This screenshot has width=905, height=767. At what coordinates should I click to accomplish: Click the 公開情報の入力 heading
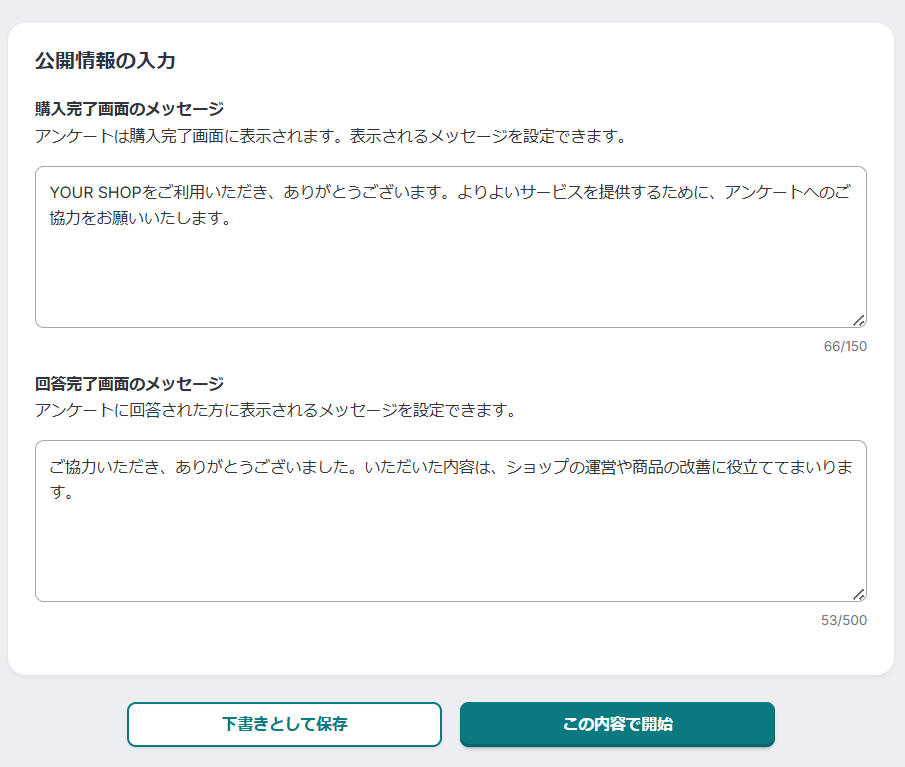(x=105, y=61)
